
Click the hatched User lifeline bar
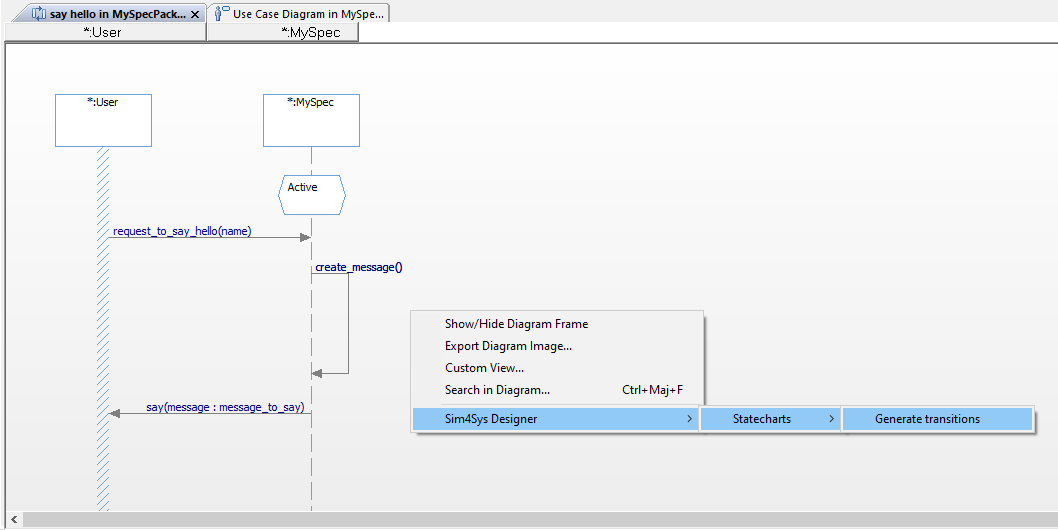point(103,329)
